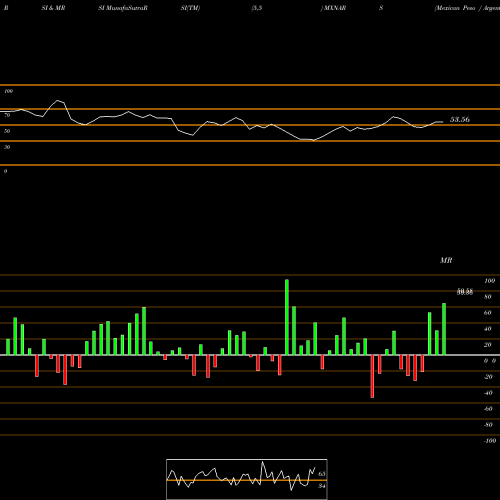This screenshot has height=500, width=500.
Task: Click the RSI axis label 50
Action: pyautogui.click(x=7, y=131)
